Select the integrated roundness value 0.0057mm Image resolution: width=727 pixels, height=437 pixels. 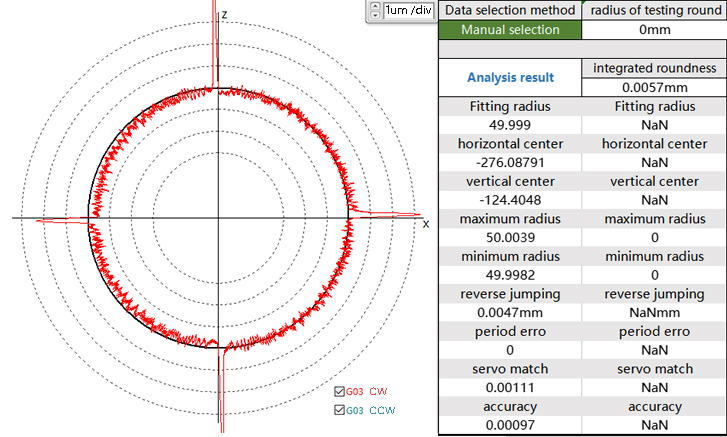point(654,87)
